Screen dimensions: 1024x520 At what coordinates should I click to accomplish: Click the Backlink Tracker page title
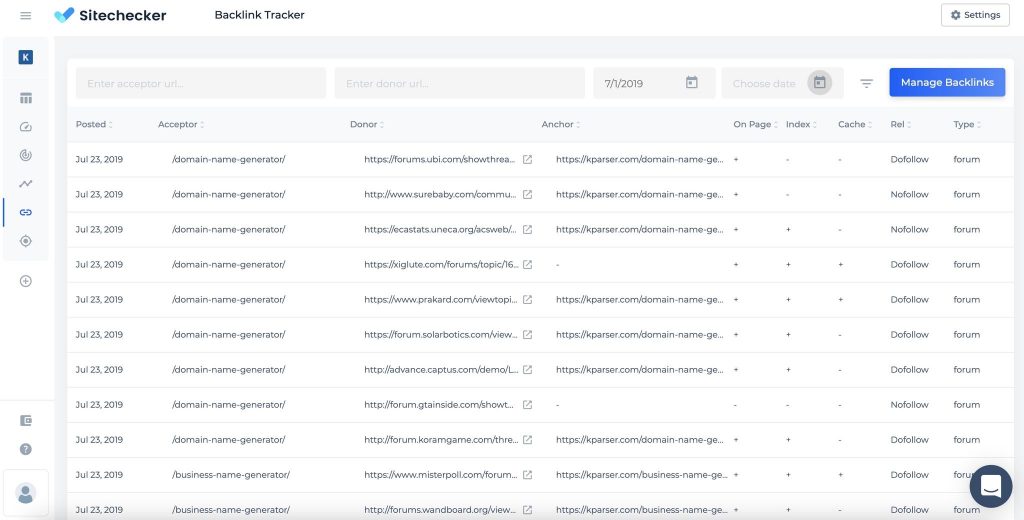pyautogui.click(x=259, y=14)
